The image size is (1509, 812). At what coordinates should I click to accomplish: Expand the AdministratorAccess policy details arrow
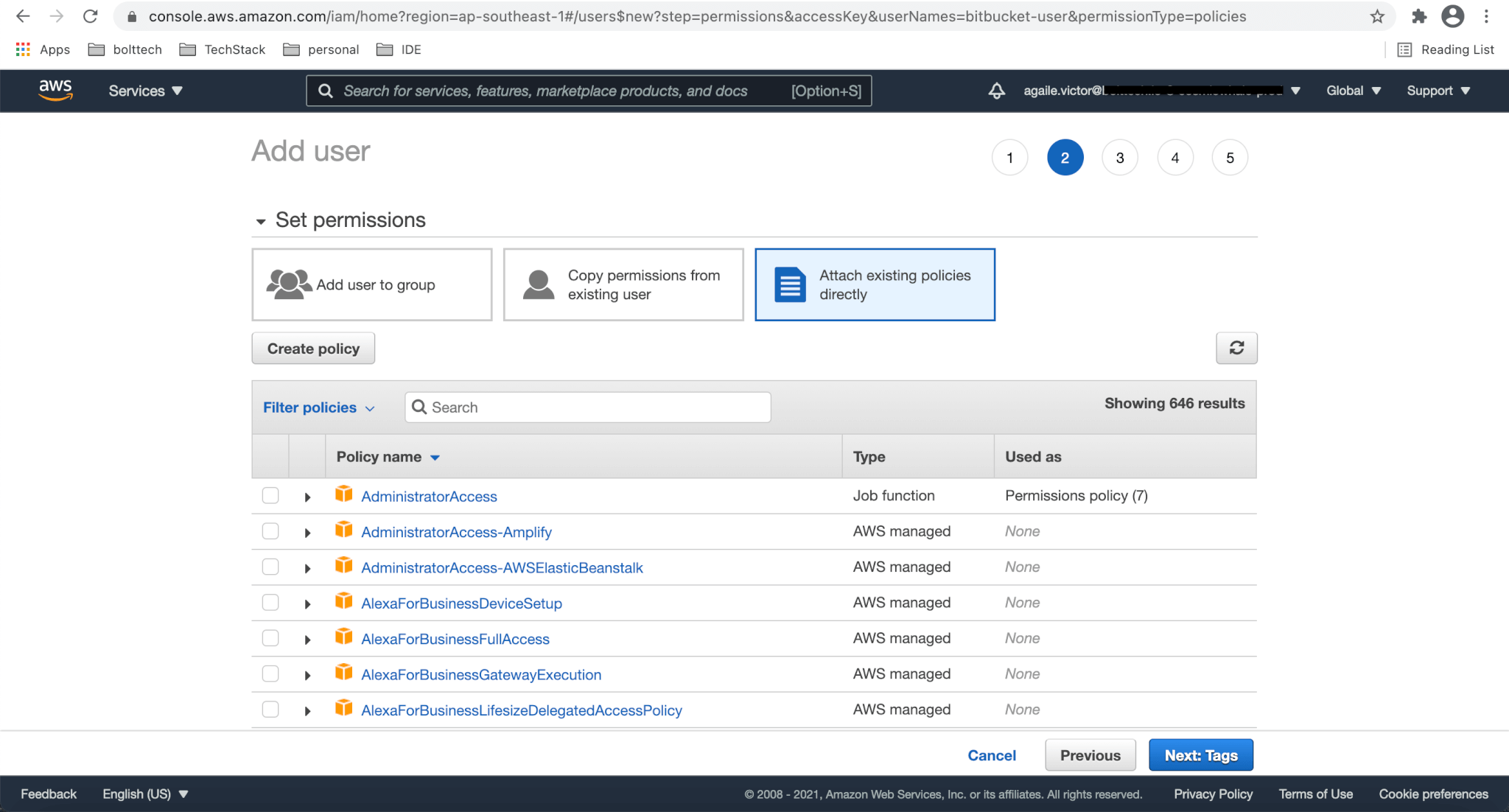click(307, 497)
